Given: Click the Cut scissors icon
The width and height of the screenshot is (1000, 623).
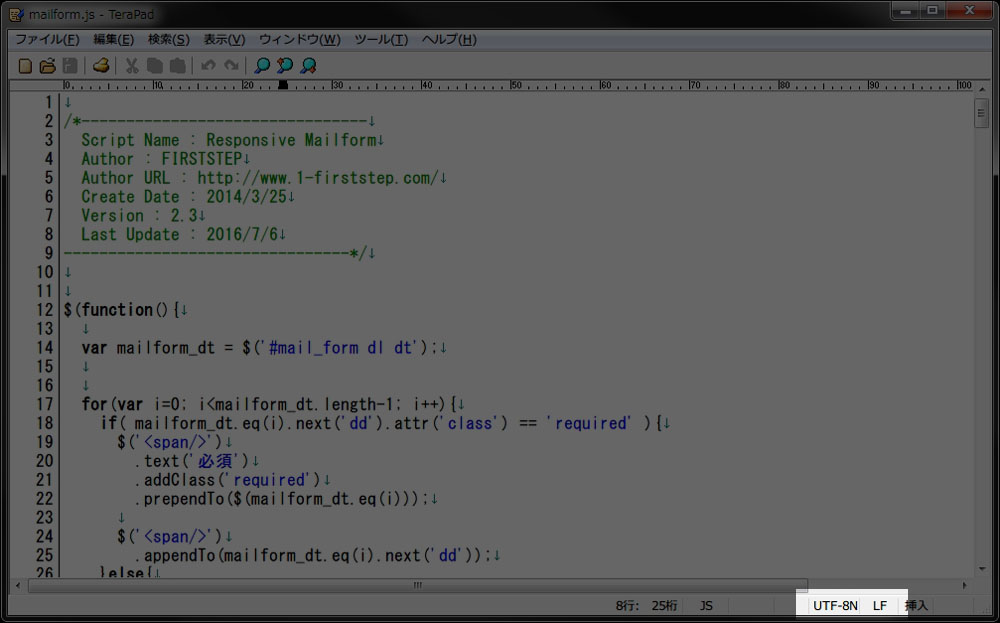Looking at the screenshot, I should [x=132, y=66].
